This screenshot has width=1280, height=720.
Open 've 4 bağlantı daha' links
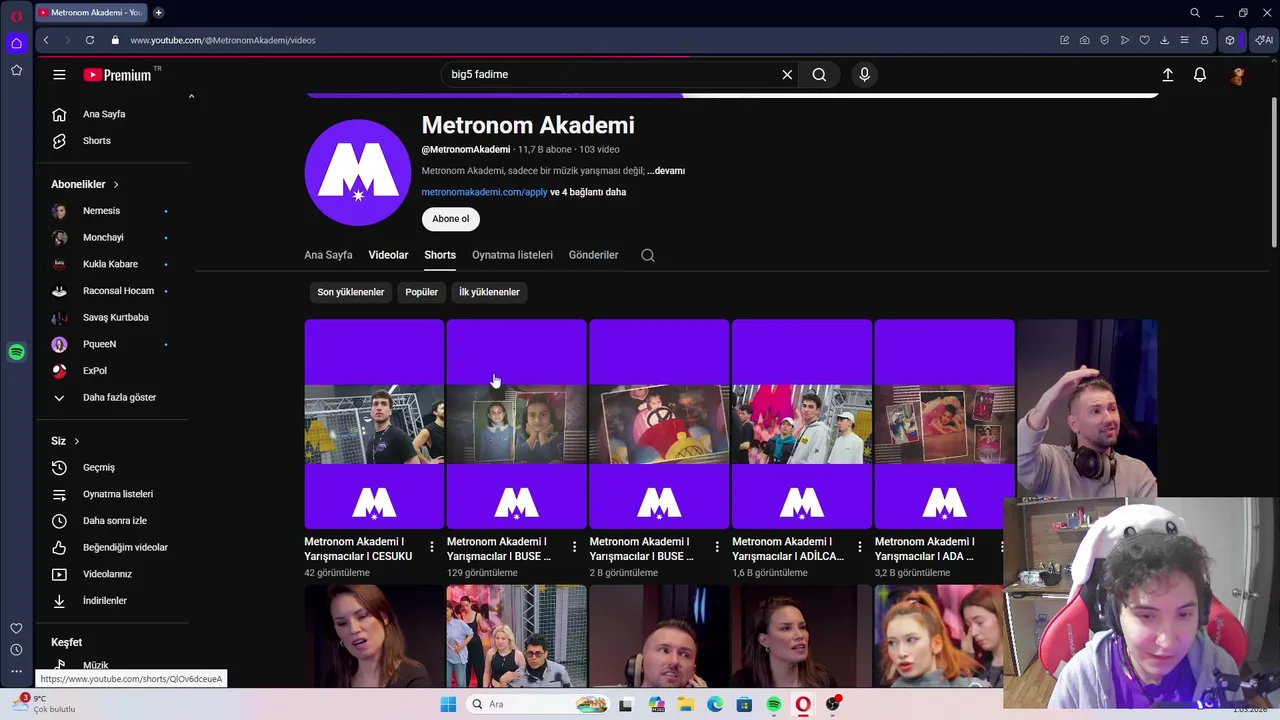point(588,192)
